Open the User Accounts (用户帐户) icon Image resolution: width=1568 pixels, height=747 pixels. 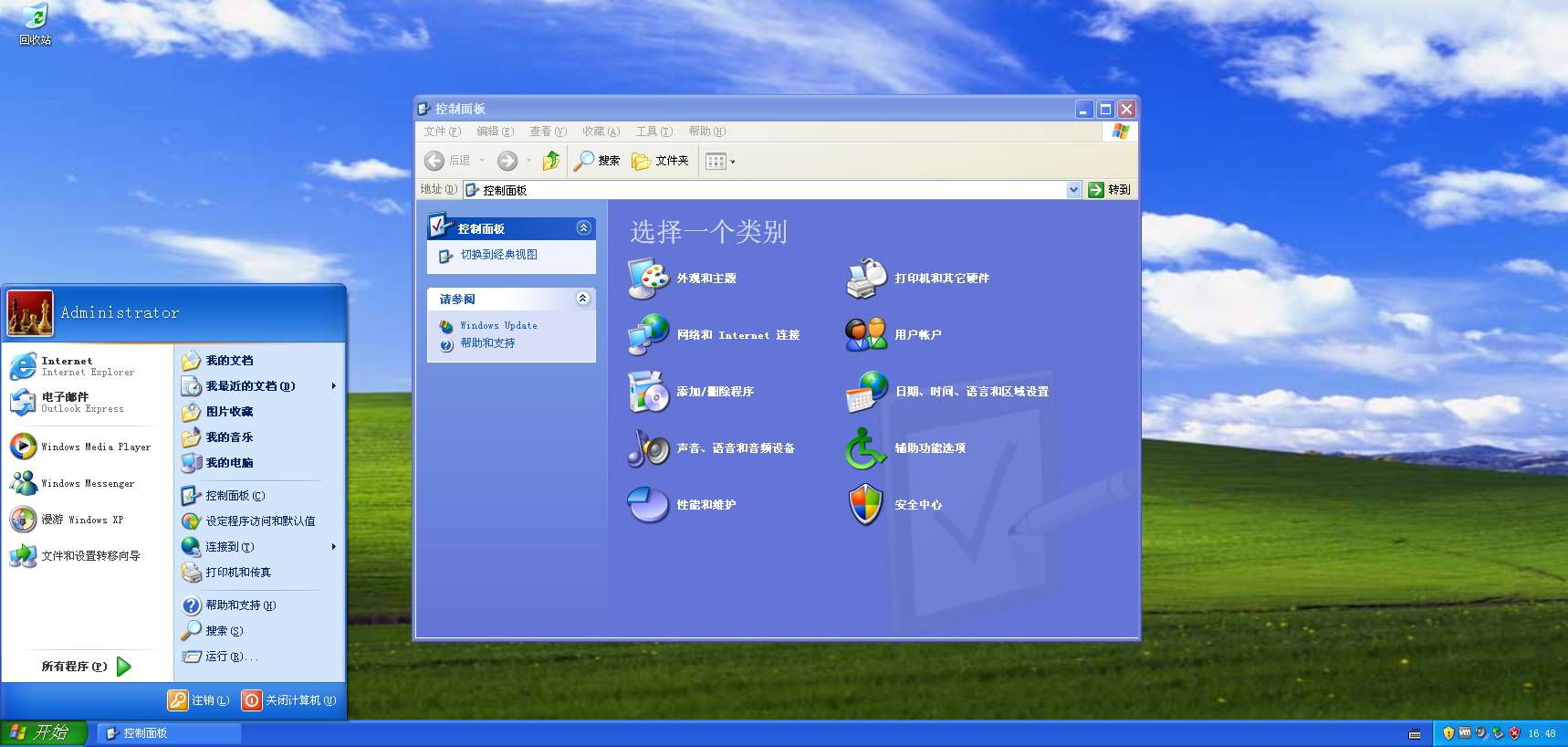[867, 335]
